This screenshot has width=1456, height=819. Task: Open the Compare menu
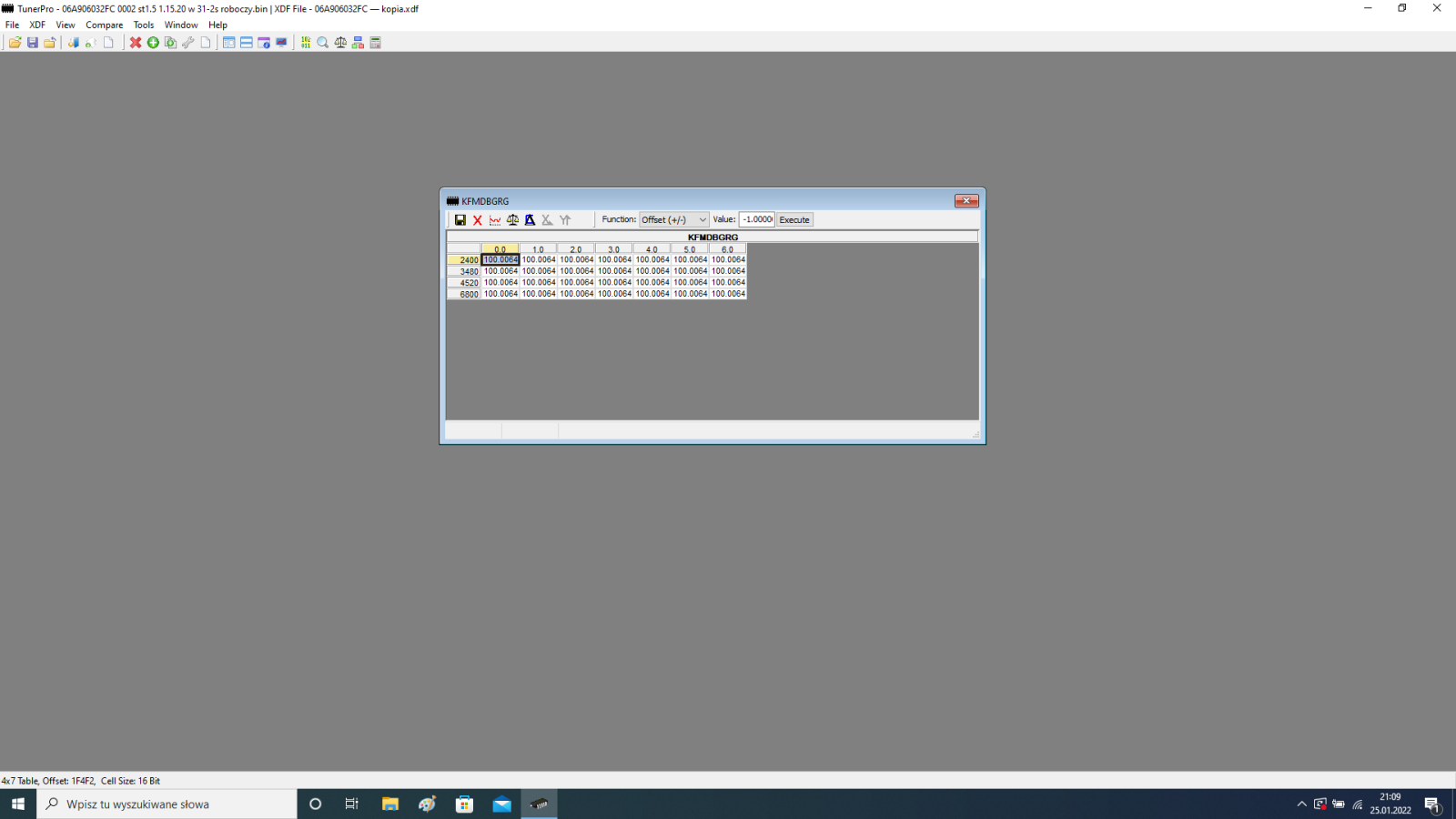click(105, 25)
